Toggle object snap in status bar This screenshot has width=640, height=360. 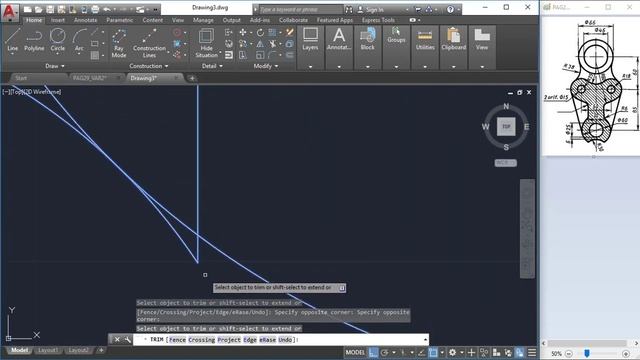[433, 352]
